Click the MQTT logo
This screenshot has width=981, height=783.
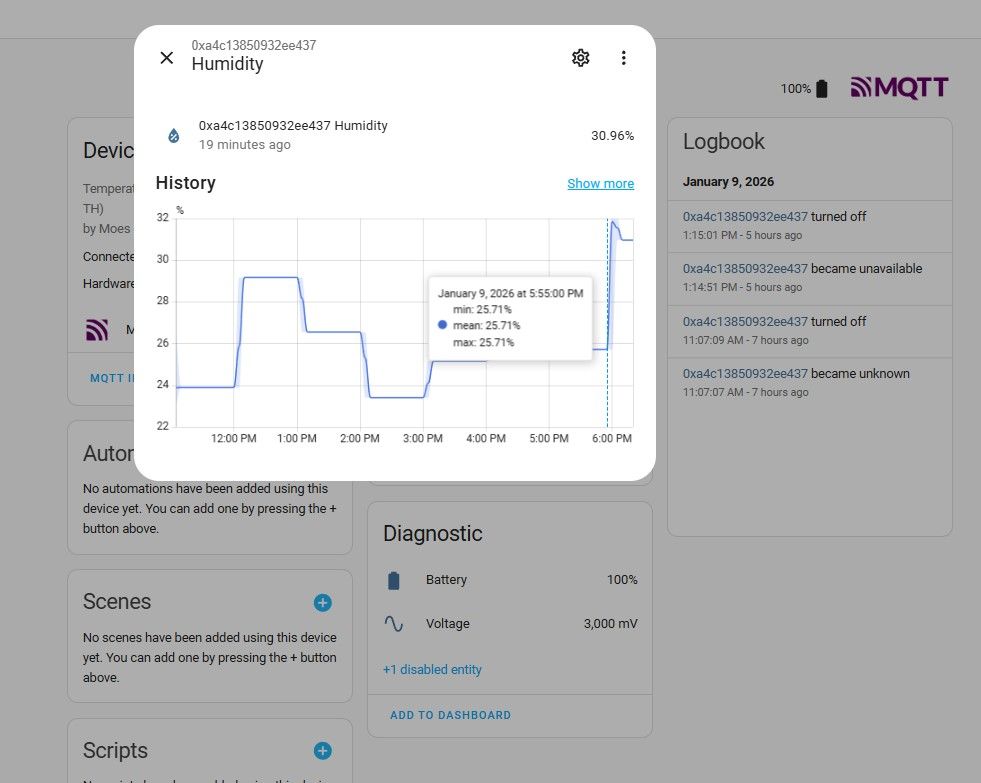[x=899, y=88]
